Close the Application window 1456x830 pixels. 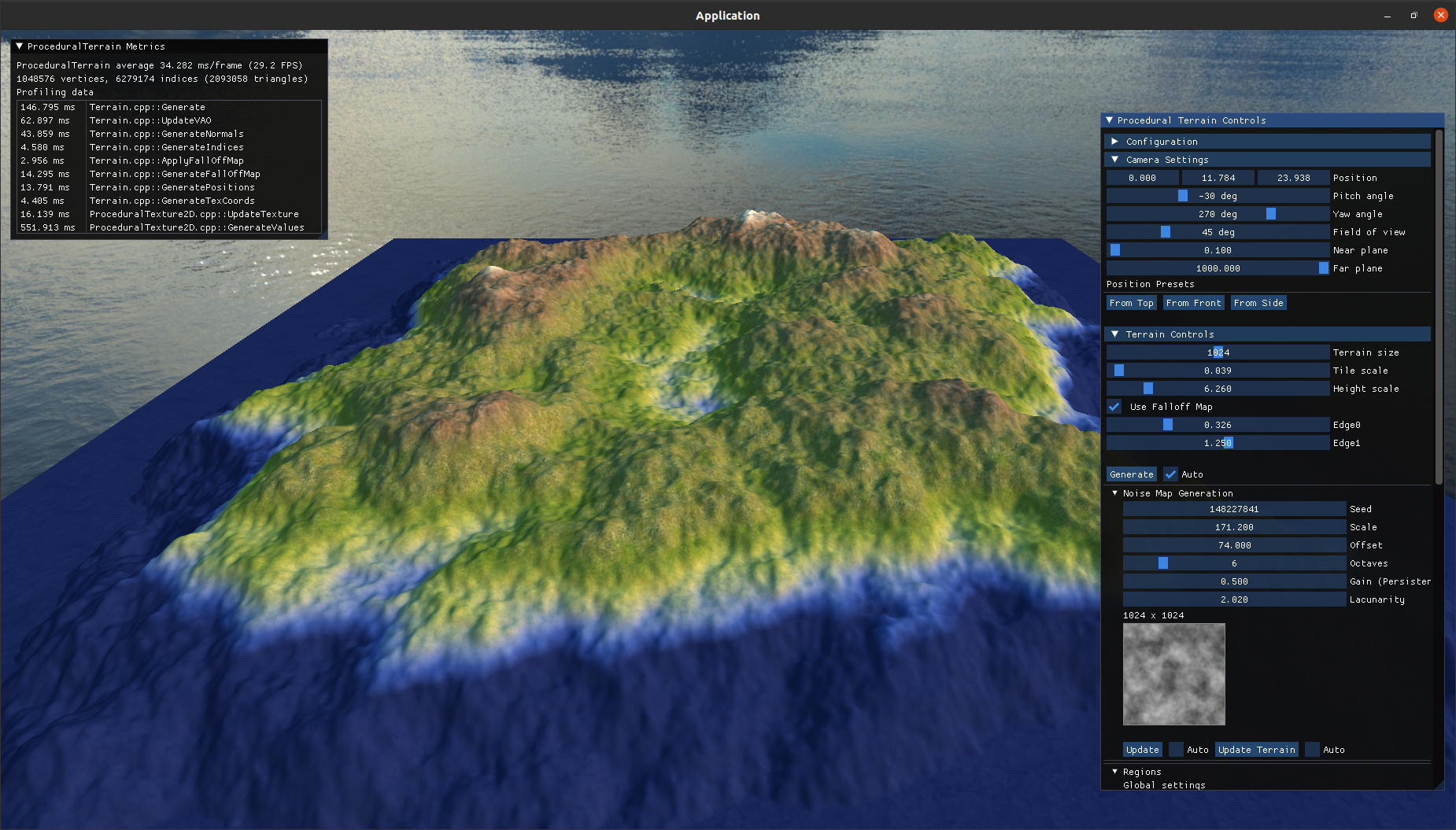pyautogui.click(x=1441, y=15)
